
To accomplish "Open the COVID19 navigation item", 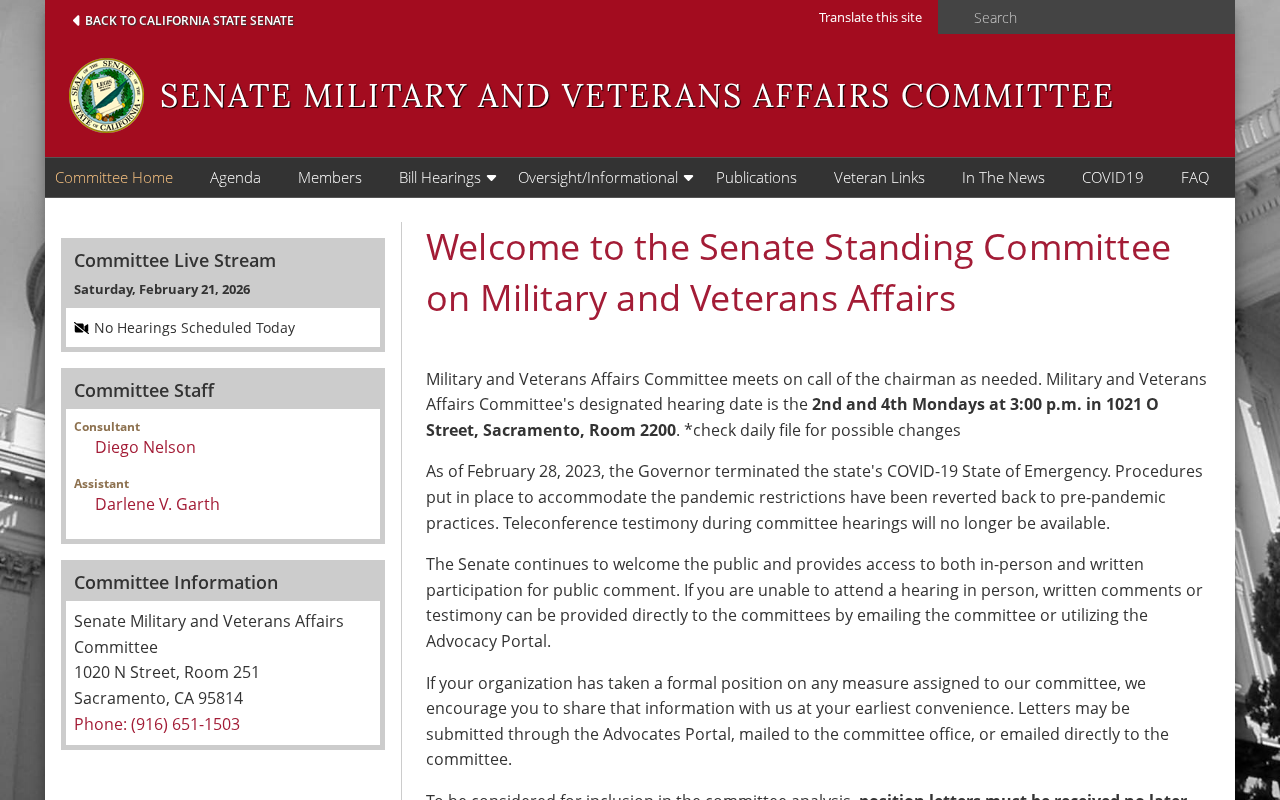I will coord(1112,178).
